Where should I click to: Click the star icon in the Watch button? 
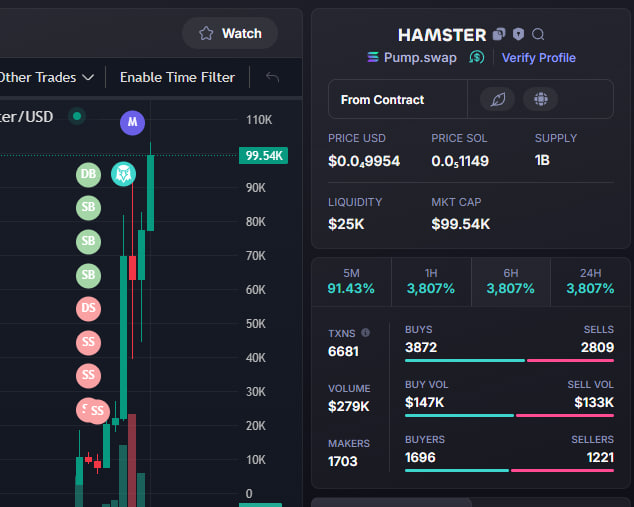pos(206,33)
